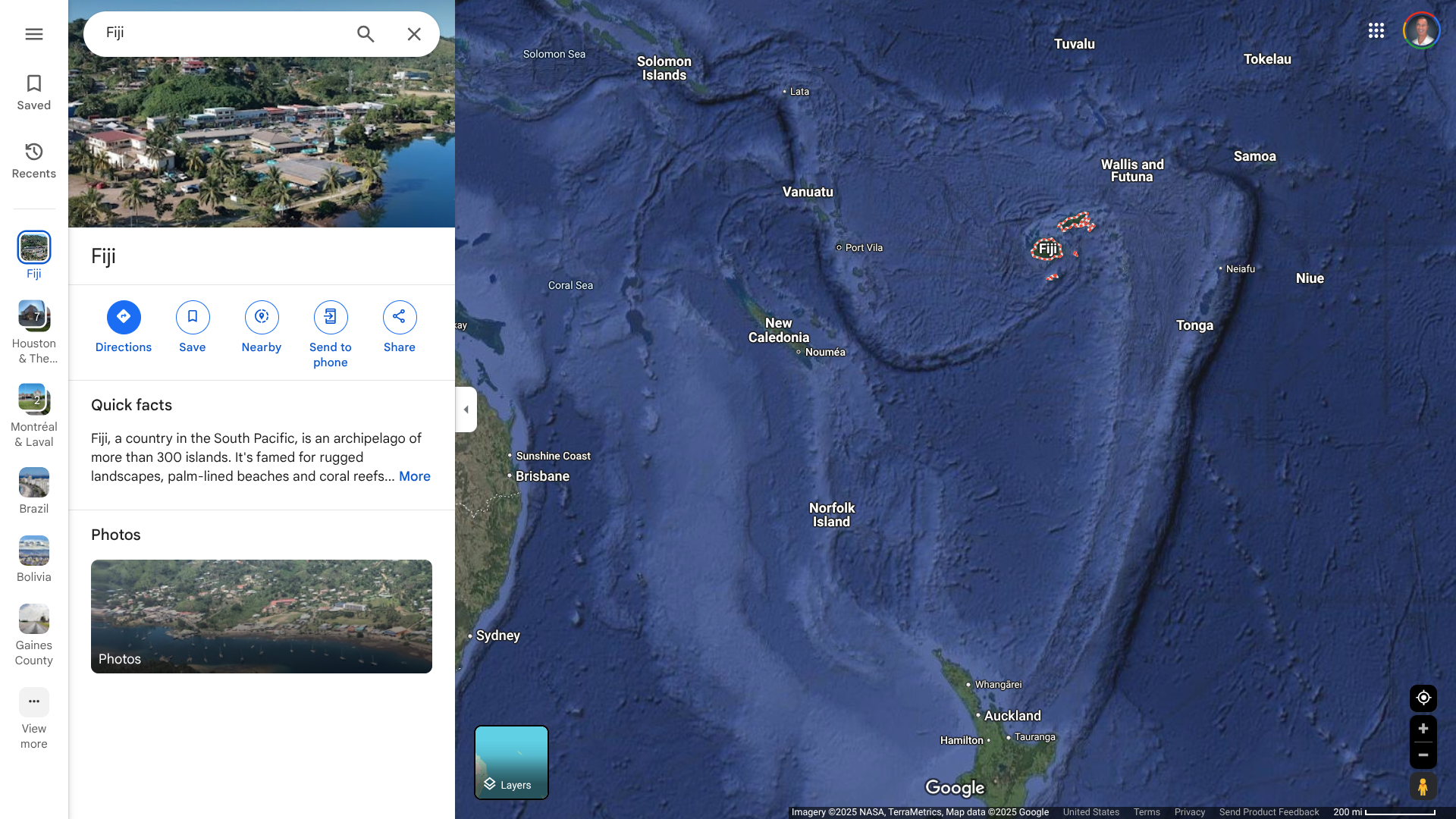The width and height of the screenshot is (1456, 819).
Task: Click the search magnifier icon
Action: [x=366, y=34]
